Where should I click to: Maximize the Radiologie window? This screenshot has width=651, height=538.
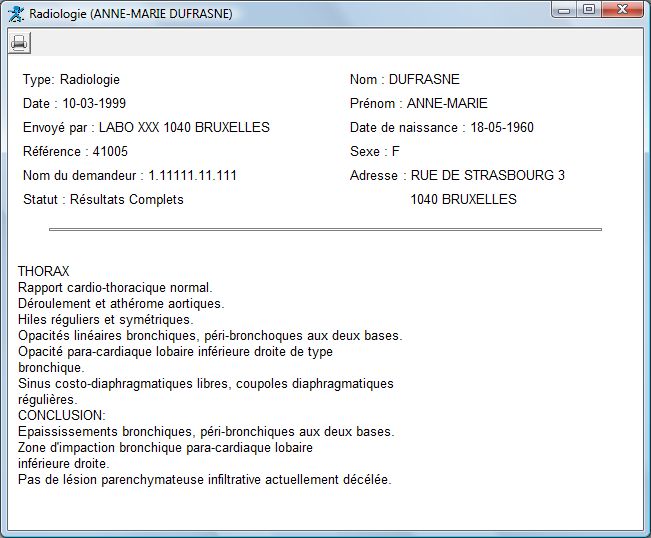(589, 10)
